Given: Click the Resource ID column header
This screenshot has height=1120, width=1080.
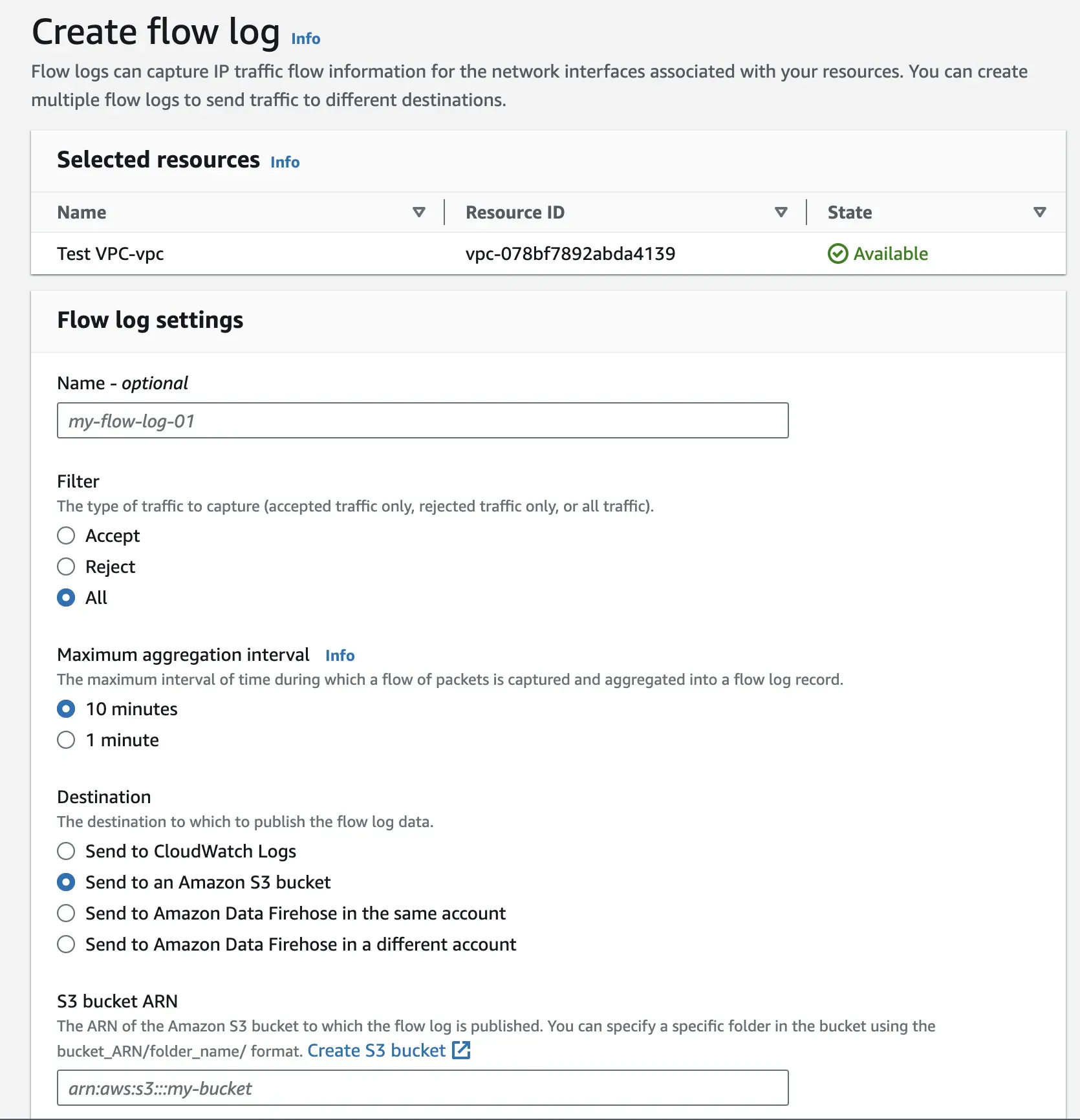Looking at the screenshot, I should coord(515,212).
